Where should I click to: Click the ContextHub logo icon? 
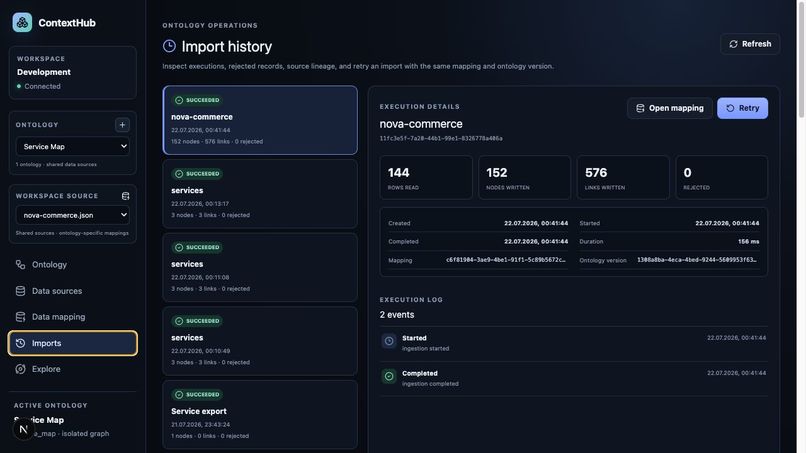[x=22, y=23]
